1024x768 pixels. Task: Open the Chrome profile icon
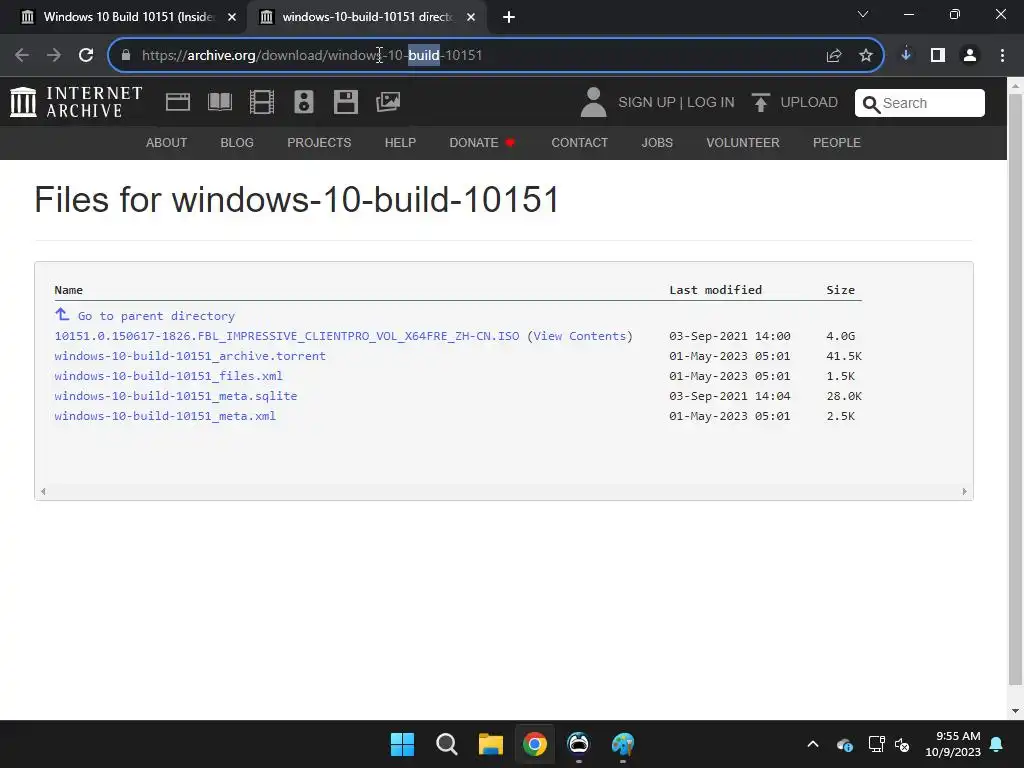970,55
